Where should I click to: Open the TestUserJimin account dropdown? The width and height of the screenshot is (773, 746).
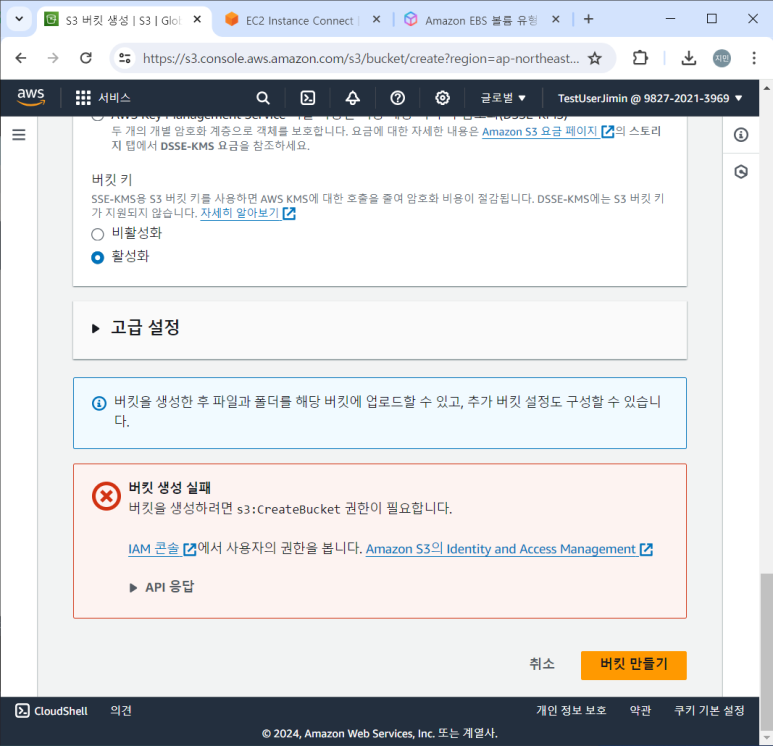coord(650,98)
